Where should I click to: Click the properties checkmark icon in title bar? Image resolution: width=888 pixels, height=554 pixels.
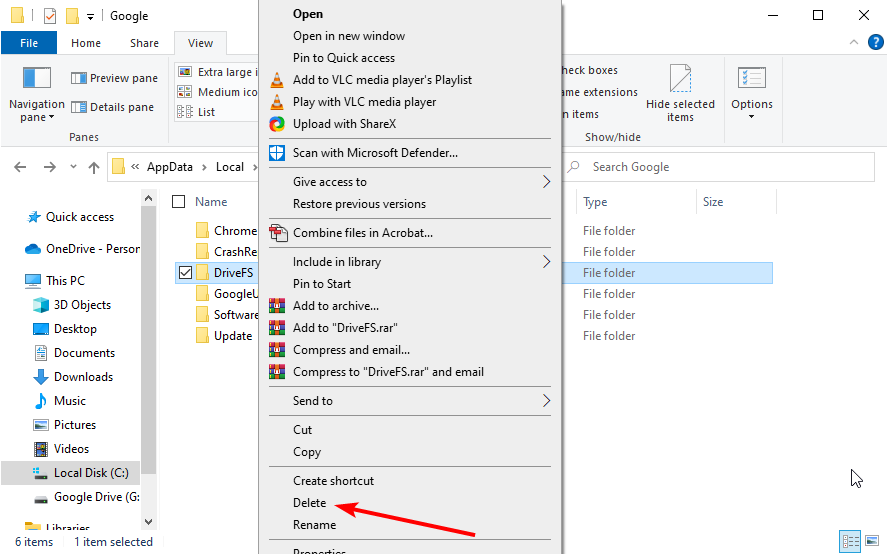pos(50,15)
